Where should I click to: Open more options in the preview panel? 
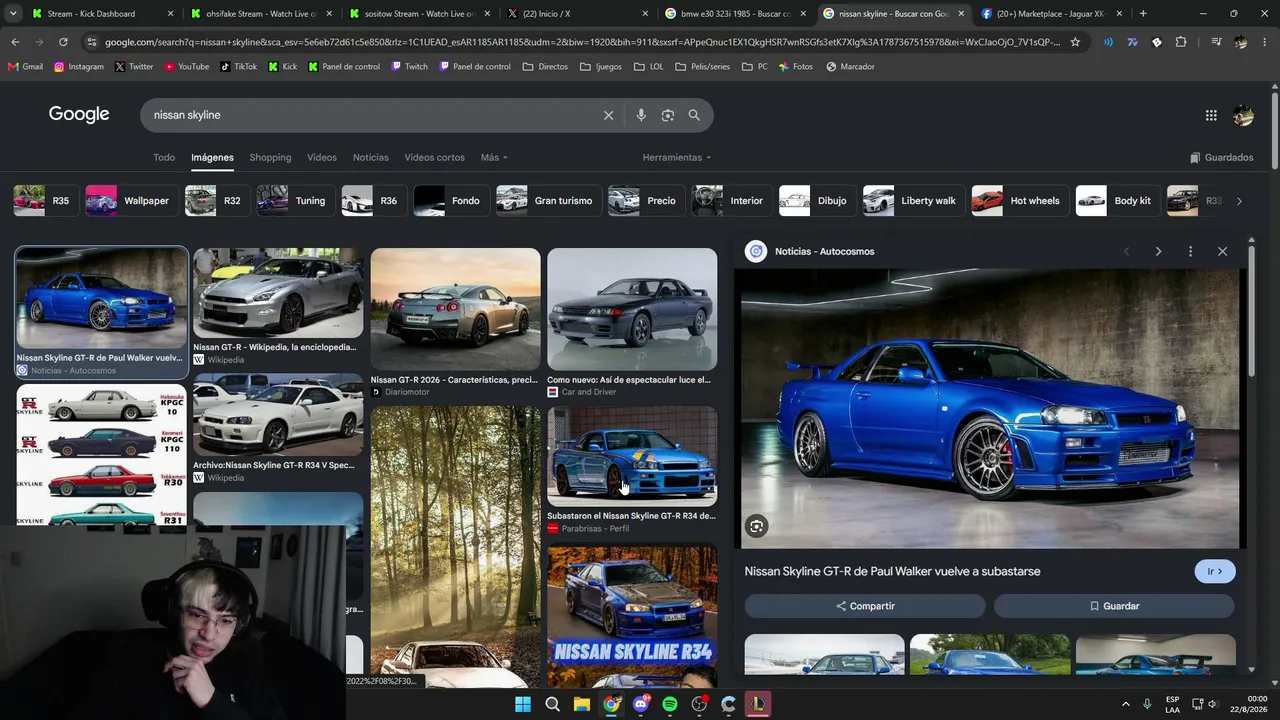(x=1190, y=251)
